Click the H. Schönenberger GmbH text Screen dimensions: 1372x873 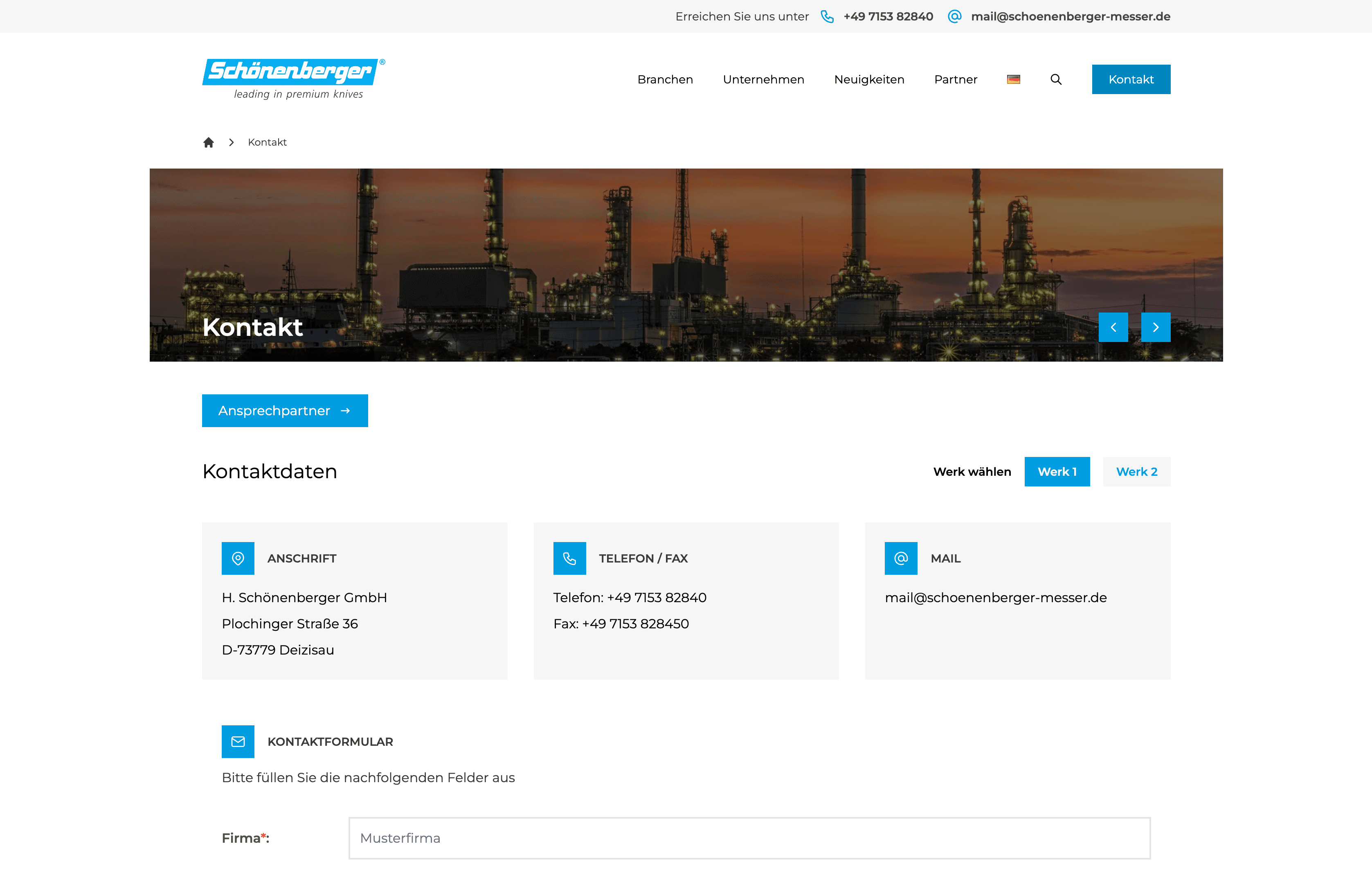(304, 597)
